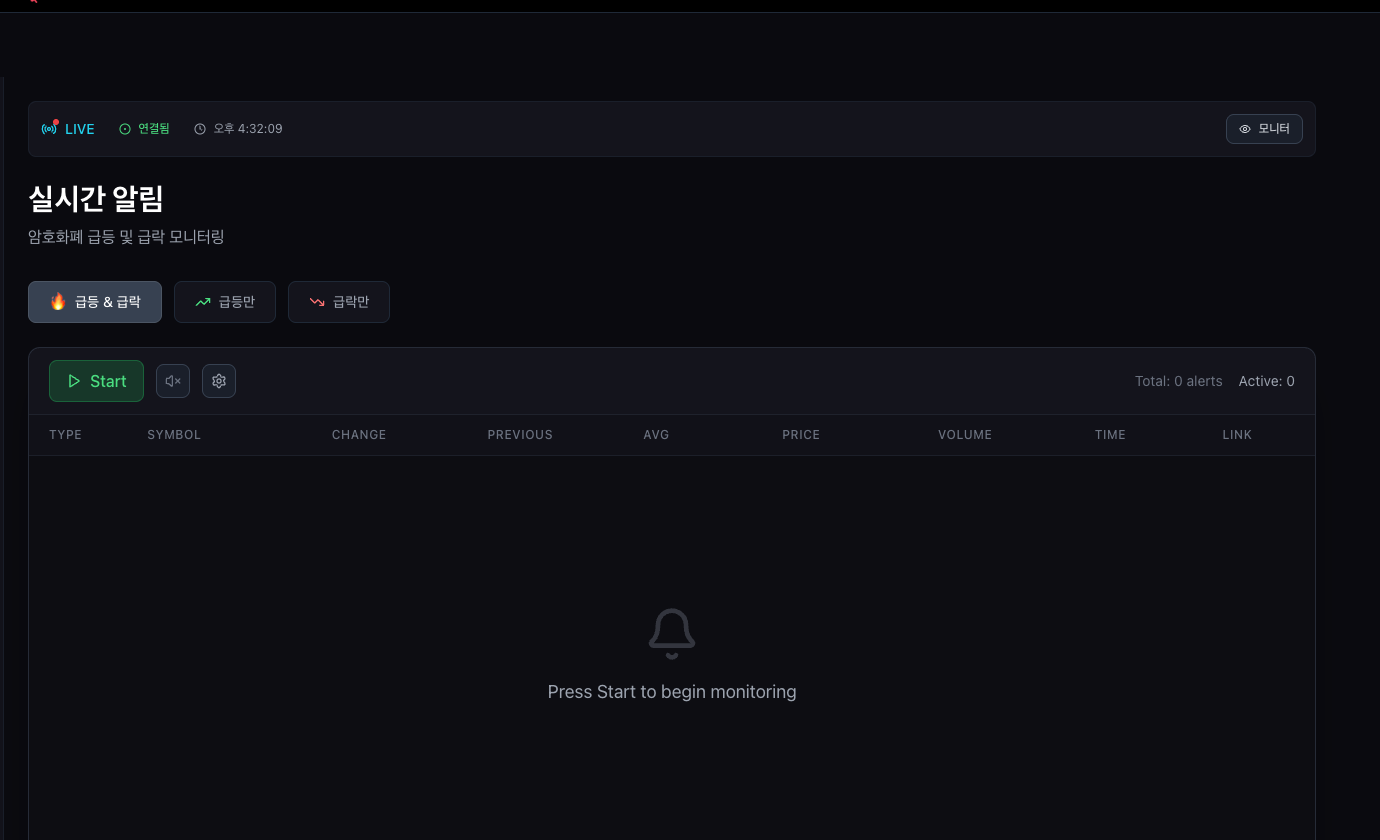Viewport: 1380px width, 840px height.
Task: Click the clock icon beside the time
Action: [200, 129]
